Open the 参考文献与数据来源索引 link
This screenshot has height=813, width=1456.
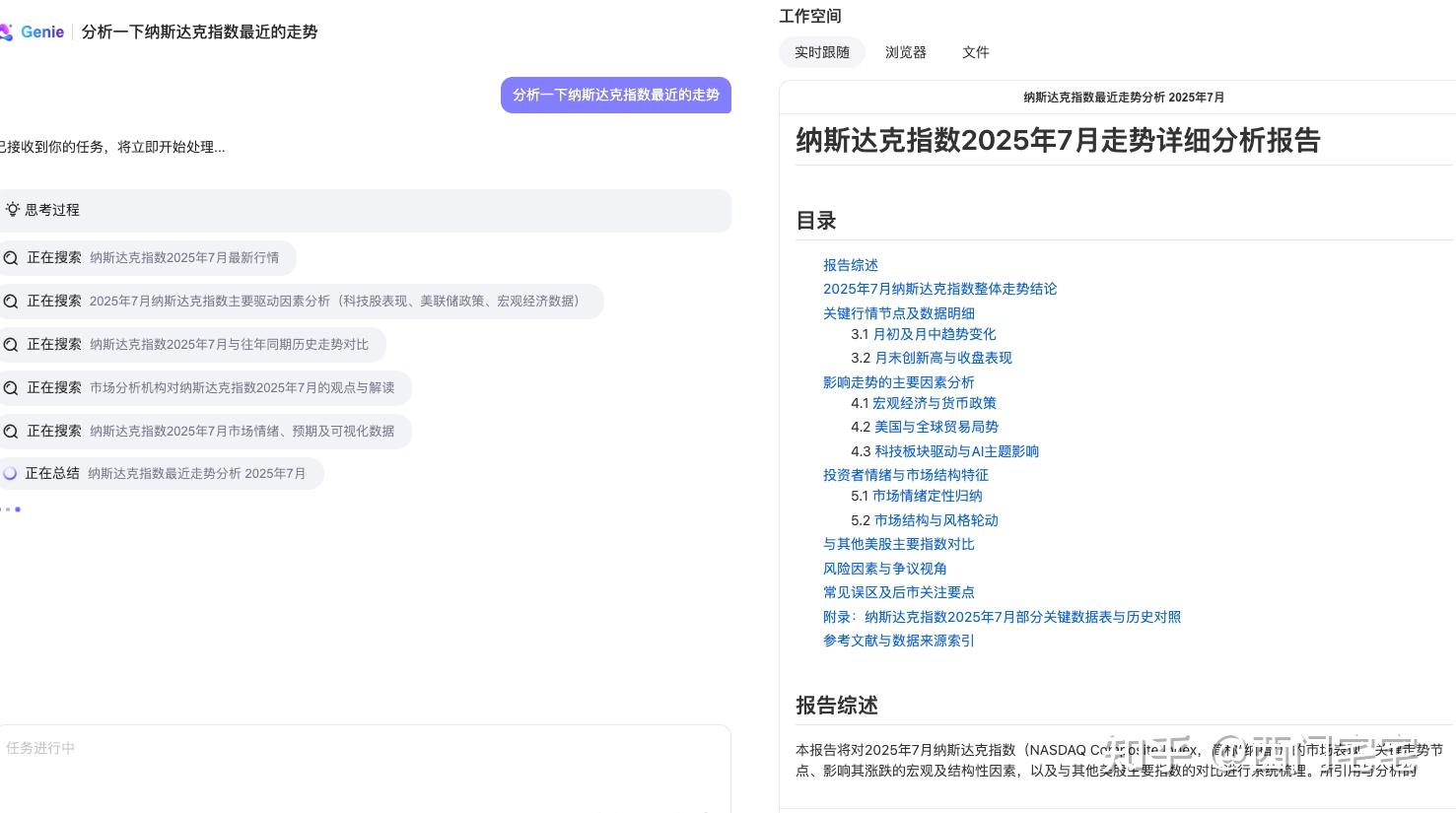click(x=898, y=640)
